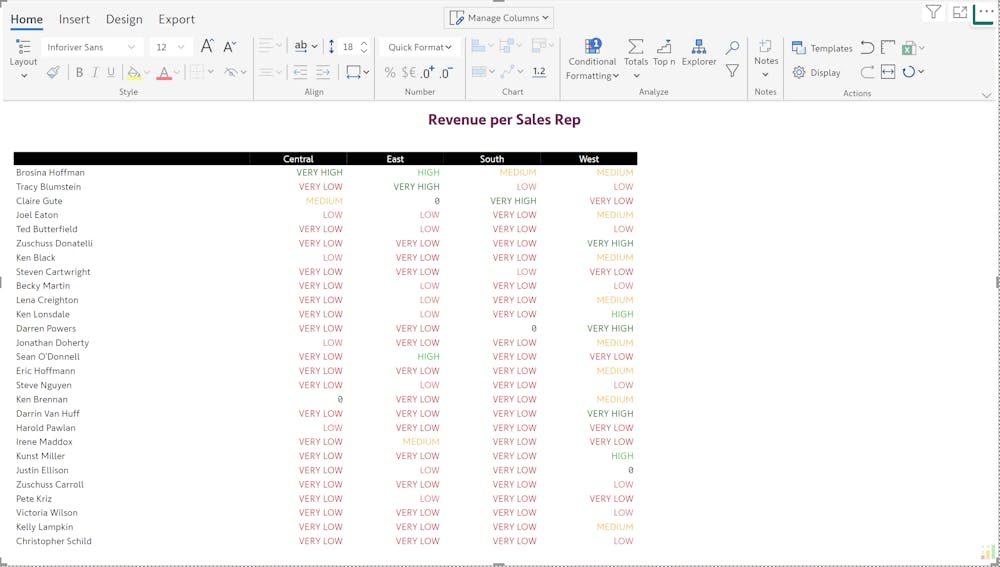
Task: Click the filter funnel in Analyze group
Action: click(x=732, y=71)
